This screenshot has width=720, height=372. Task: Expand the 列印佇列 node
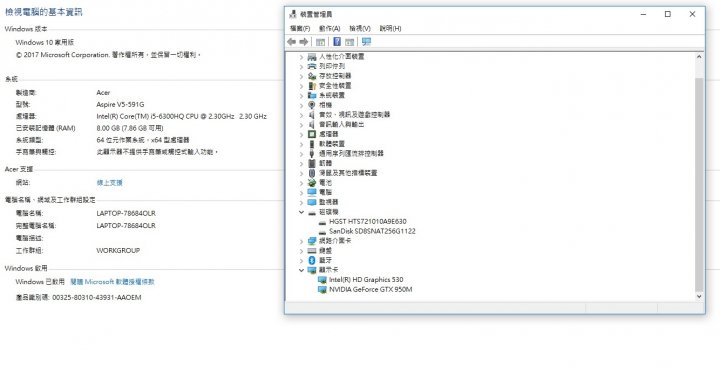click(301, 66)
